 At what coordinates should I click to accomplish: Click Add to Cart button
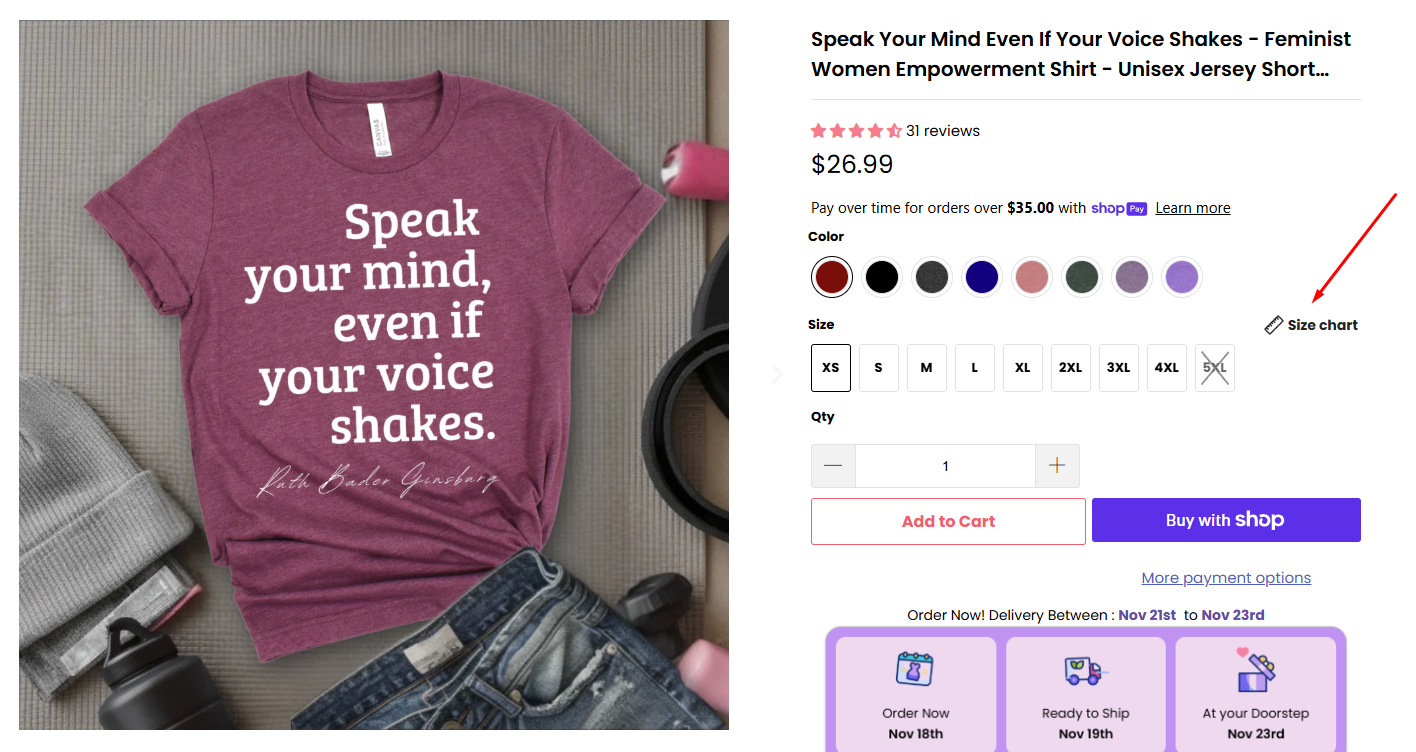click(948, 521)
